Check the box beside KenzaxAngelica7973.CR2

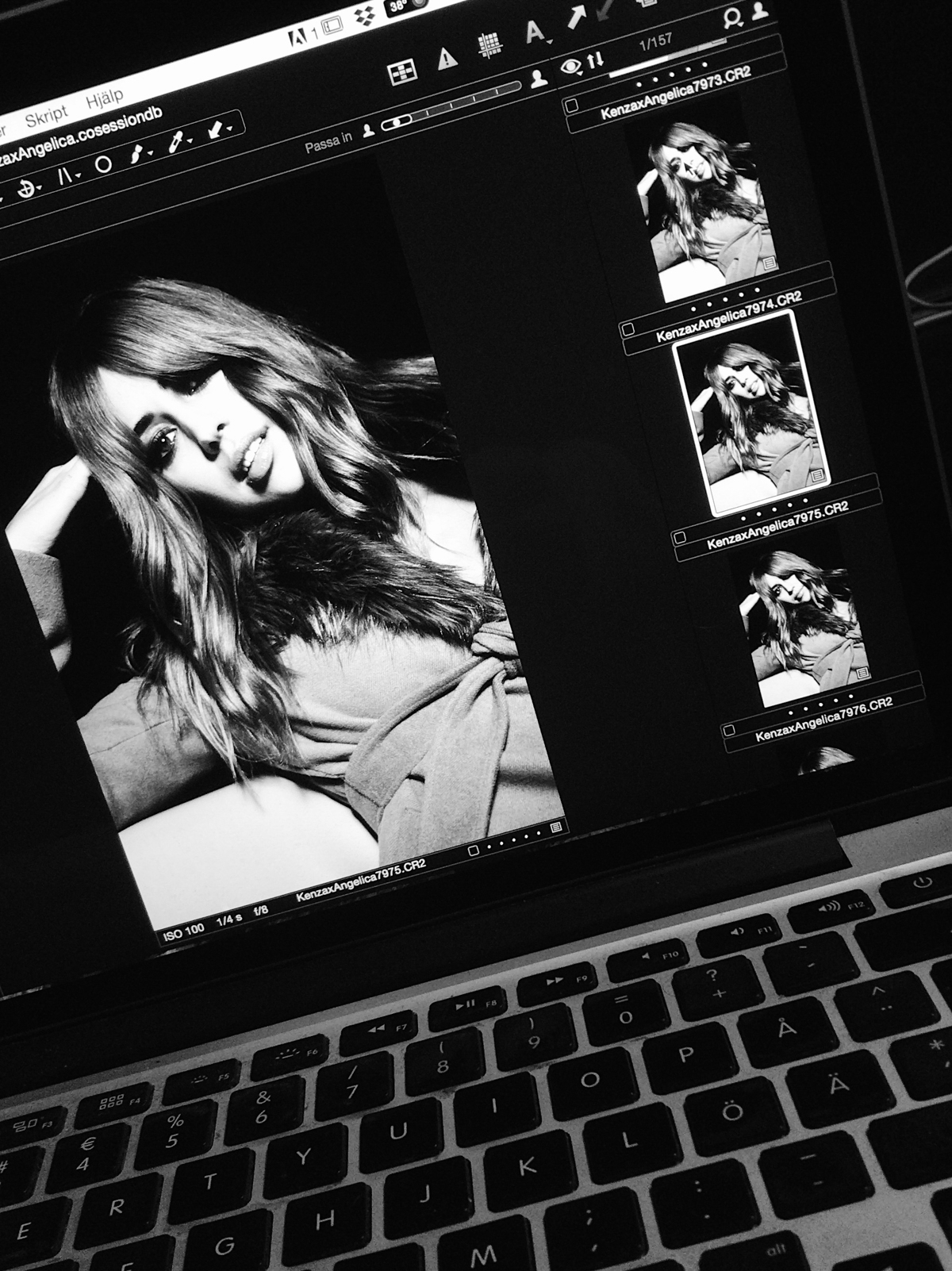[572, 104]
